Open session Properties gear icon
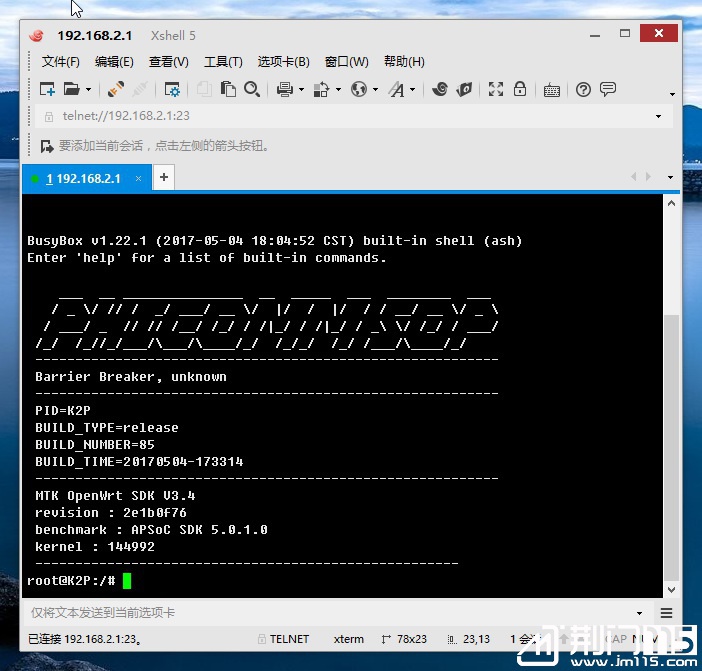The height and width of the screenshot is (671, 702). click(171, 89)
